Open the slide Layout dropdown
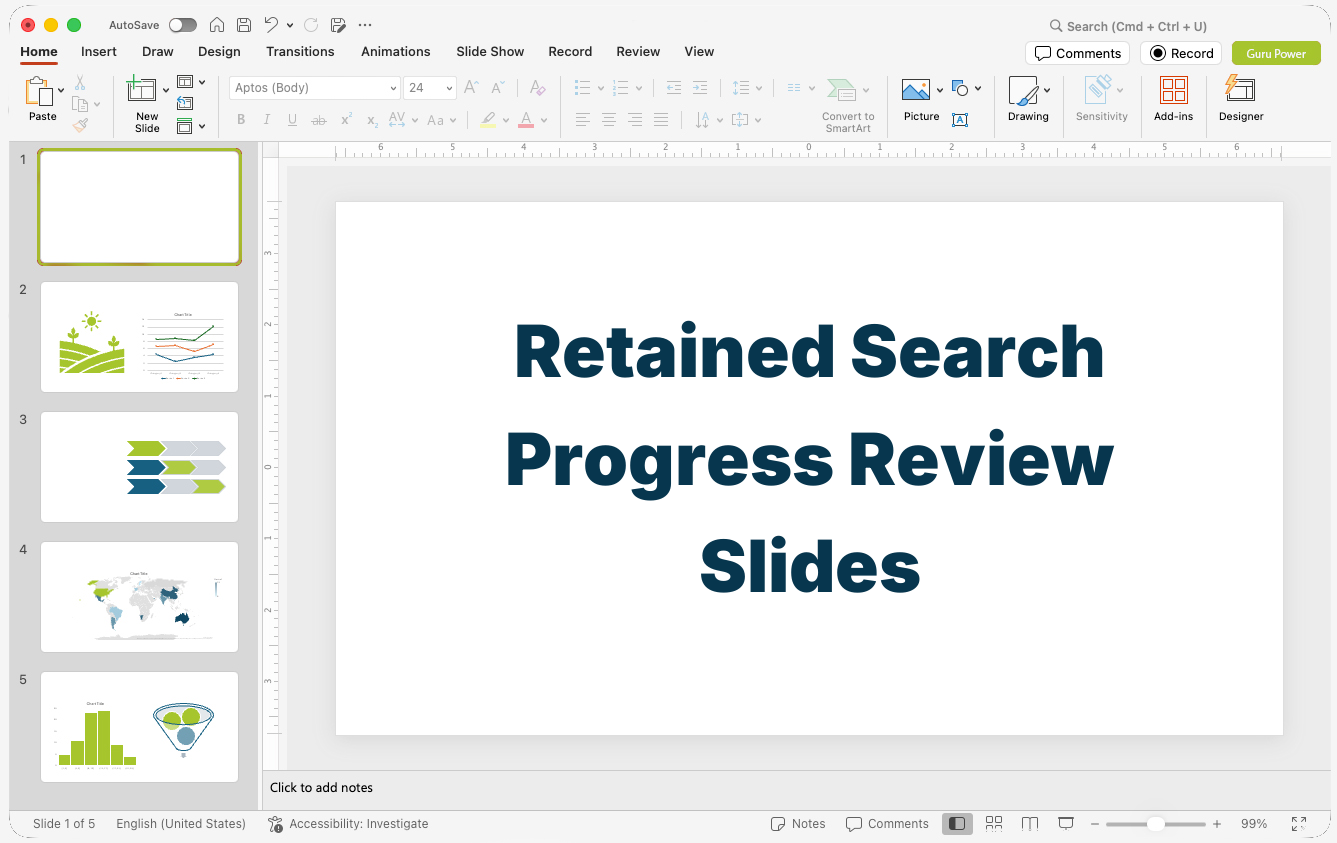The width and height of the screenshot is (1337, 843). click(x=191, y=82)
